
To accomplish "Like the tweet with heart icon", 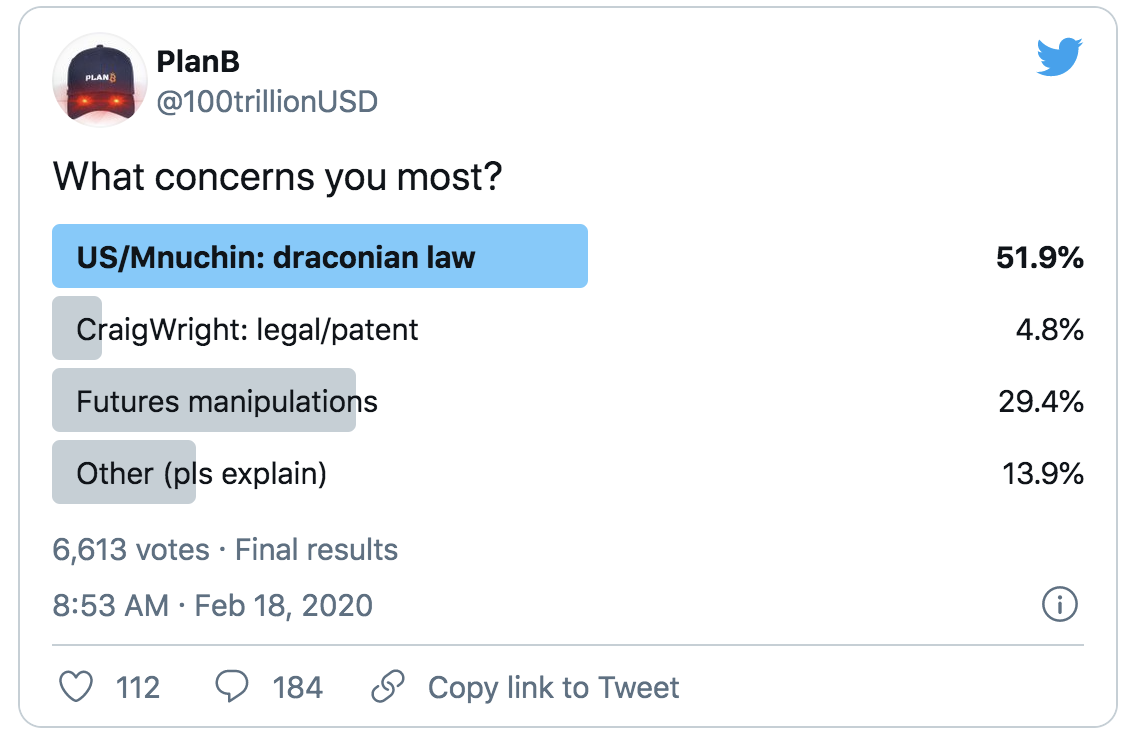I will pos(77,687).
